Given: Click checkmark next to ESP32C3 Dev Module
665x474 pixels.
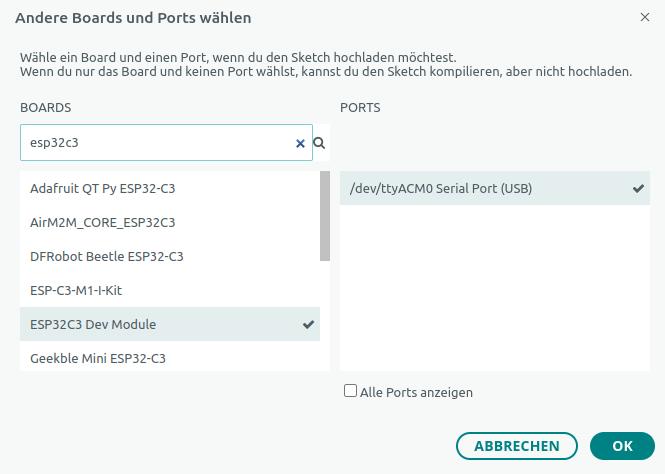Looking at the screenshot, I should (x=308, y=325).
